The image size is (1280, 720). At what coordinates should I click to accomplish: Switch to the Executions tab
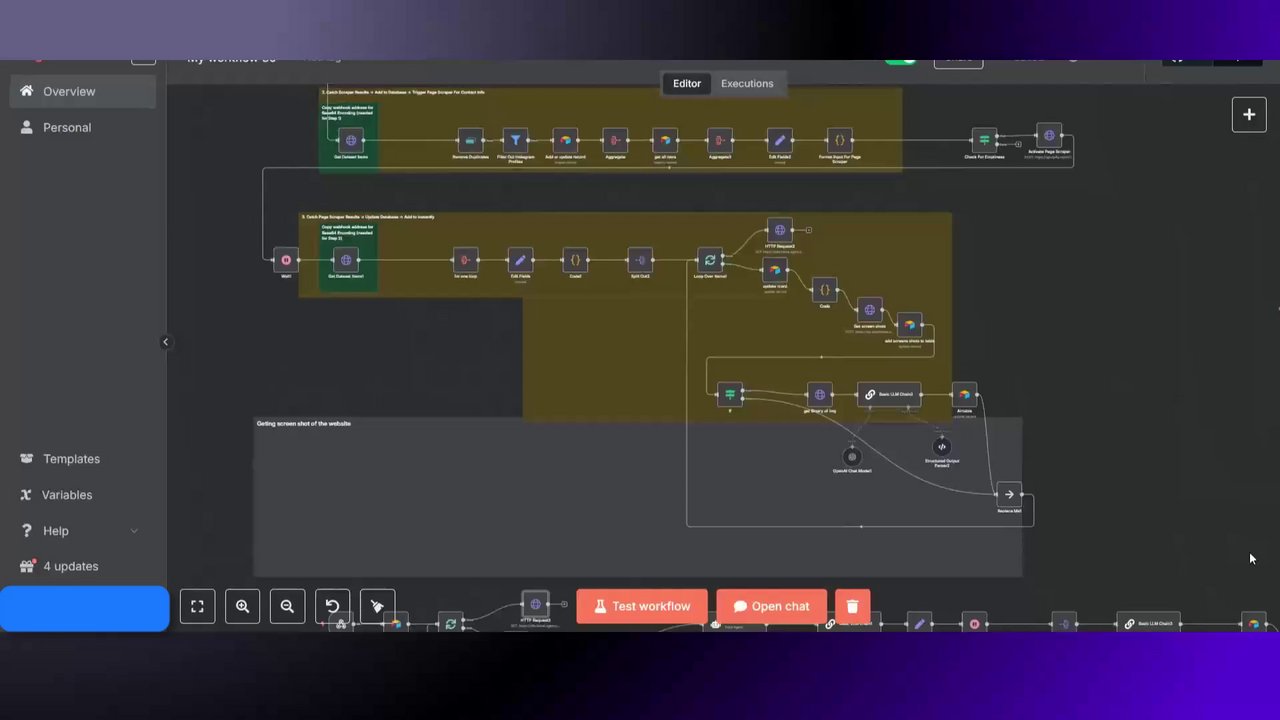[747, 84]
